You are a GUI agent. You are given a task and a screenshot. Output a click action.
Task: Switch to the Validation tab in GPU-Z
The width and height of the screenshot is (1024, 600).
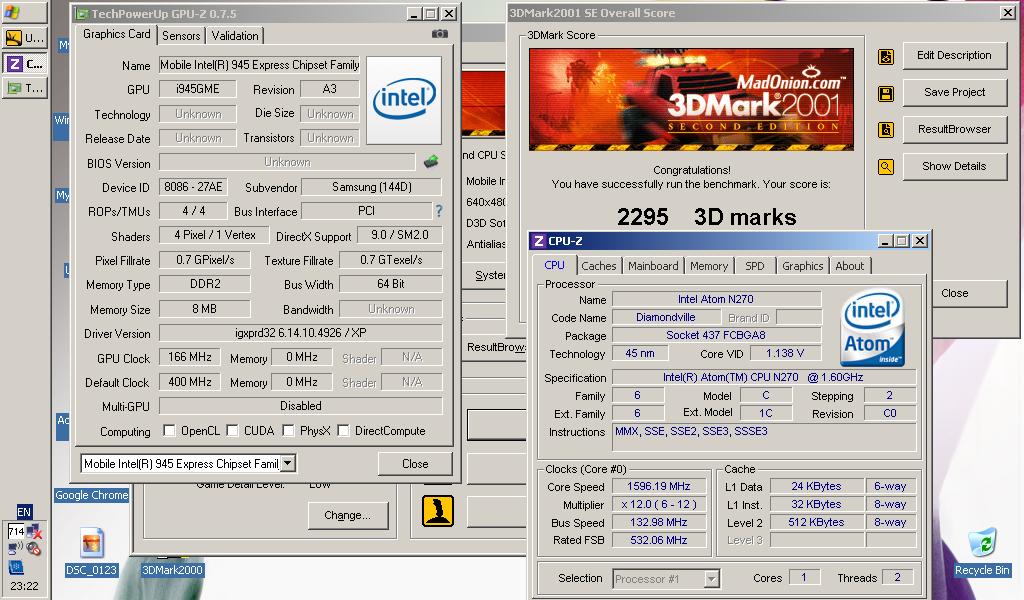(x=234, y=36)
